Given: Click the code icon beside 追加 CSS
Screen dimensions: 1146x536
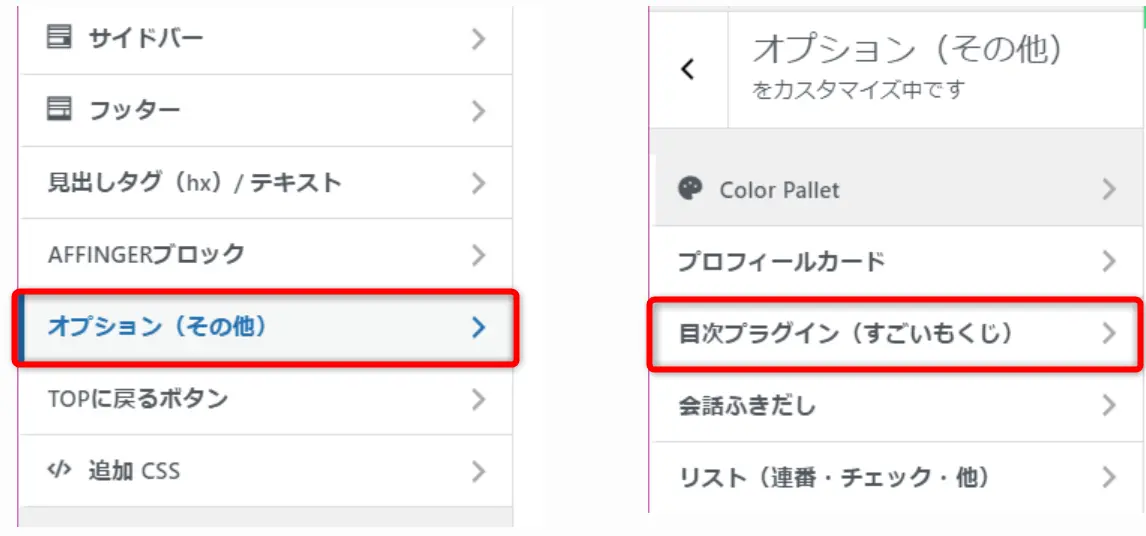Looking at the screenshot, I should click(60, 469).
